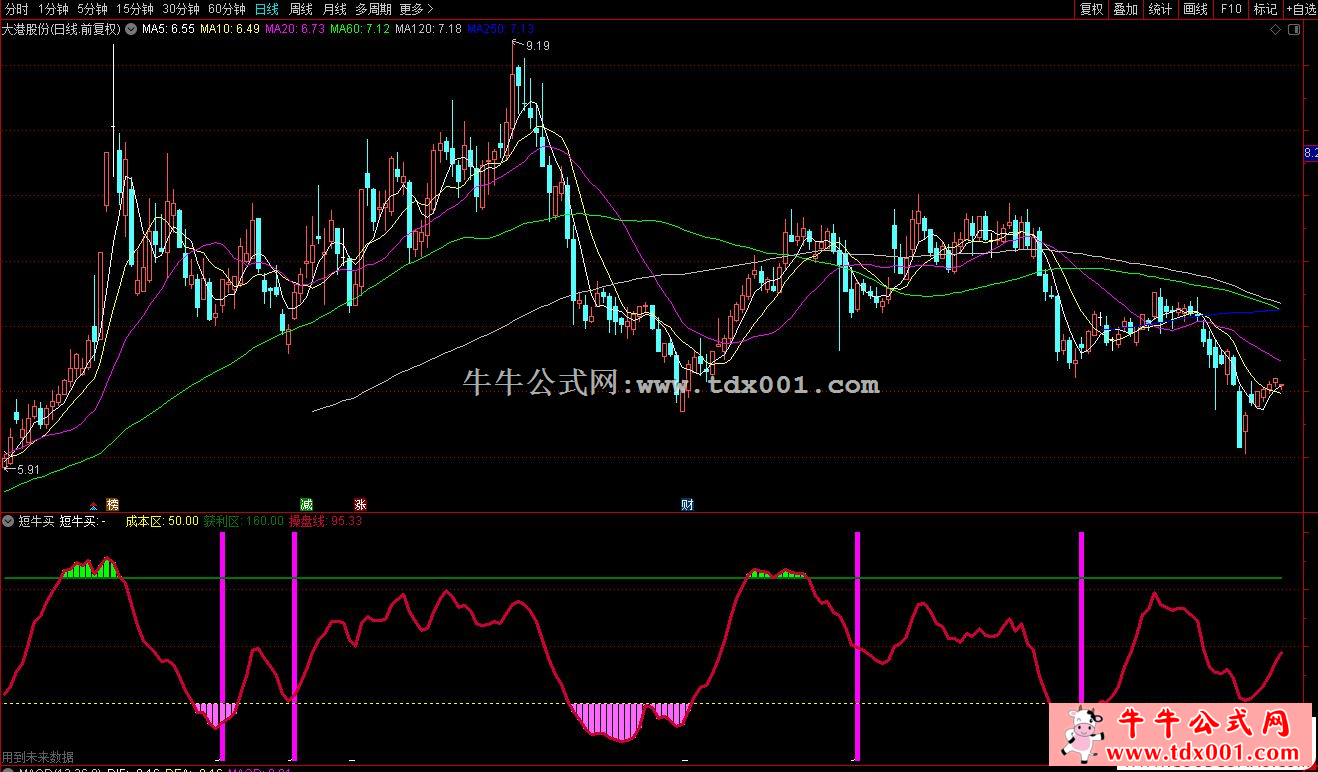Image resolution: width=1318 pixels, height=772 pixels.
Task: Switch to the 60分钟 period tab
Action: click(x=227, y=9)
